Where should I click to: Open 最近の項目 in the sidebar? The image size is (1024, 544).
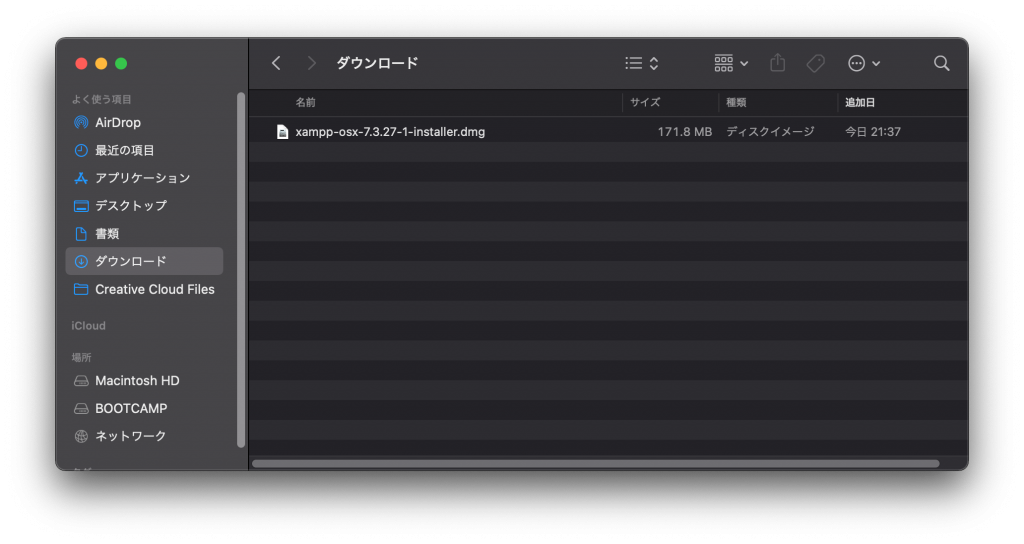(124, 150)
